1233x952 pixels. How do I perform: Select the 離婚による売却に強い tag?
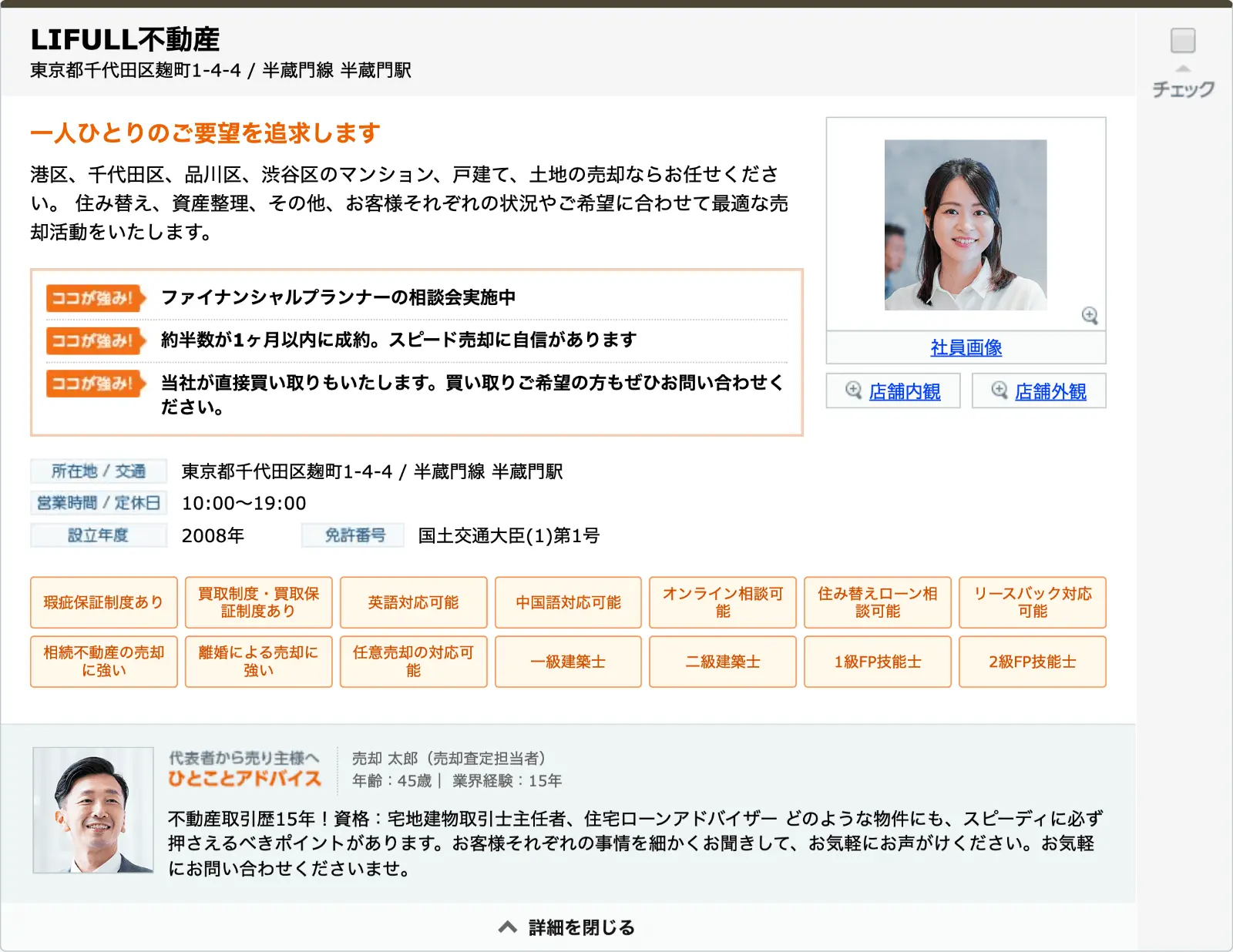[259, 662]
